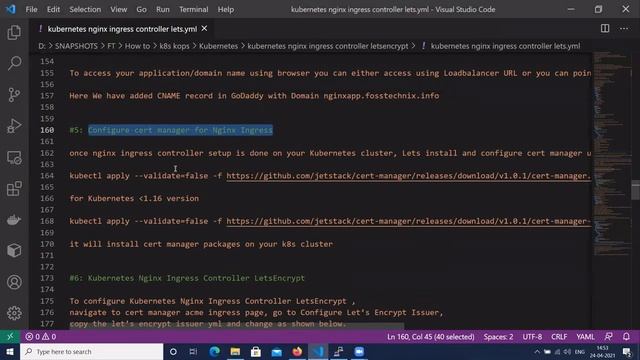
Task: Click the horizontal scrollbar at editor bottom
Action: (237, 326)
